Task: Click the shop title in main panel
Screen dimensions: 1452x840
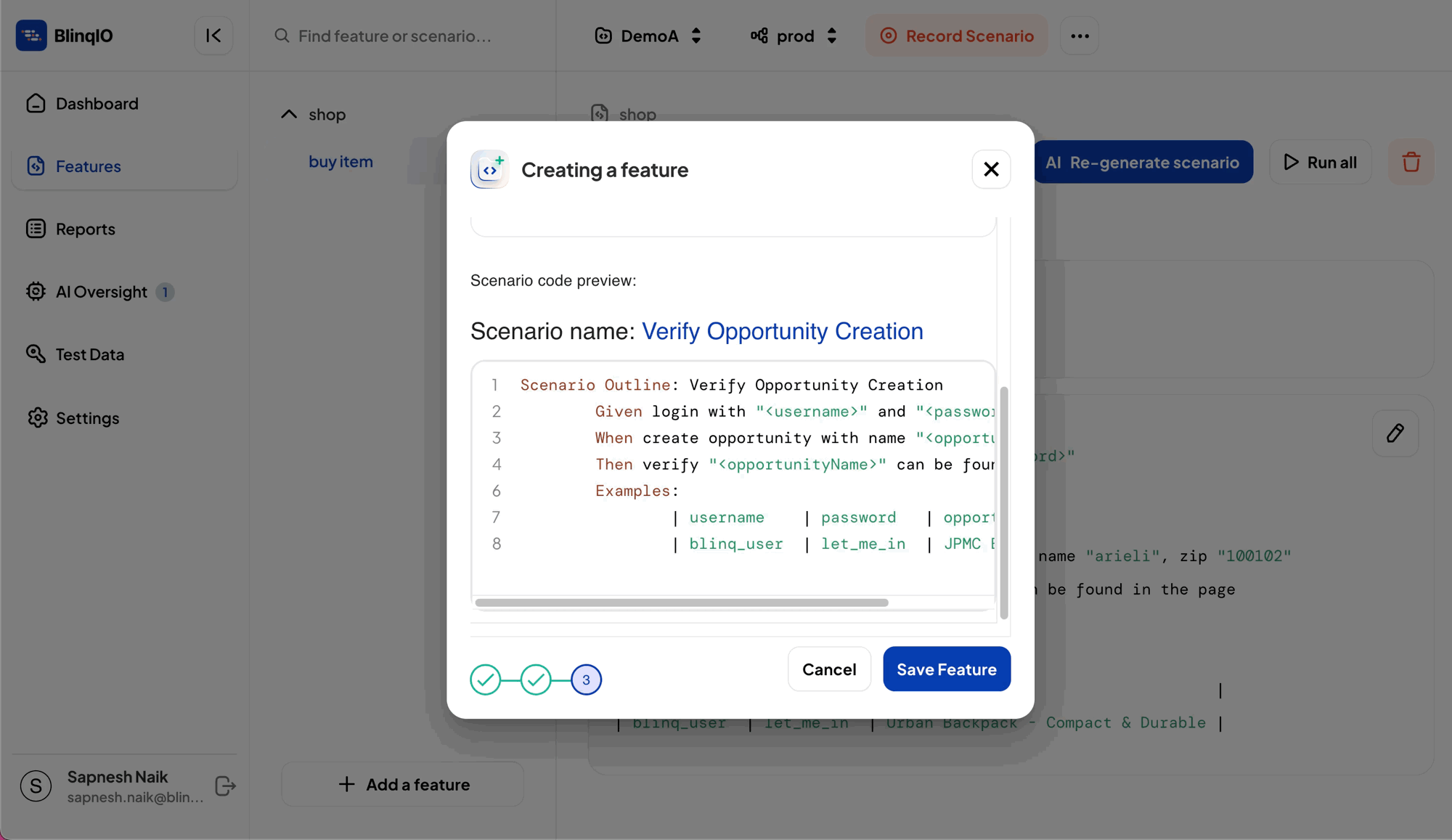Action: [637, 114]
